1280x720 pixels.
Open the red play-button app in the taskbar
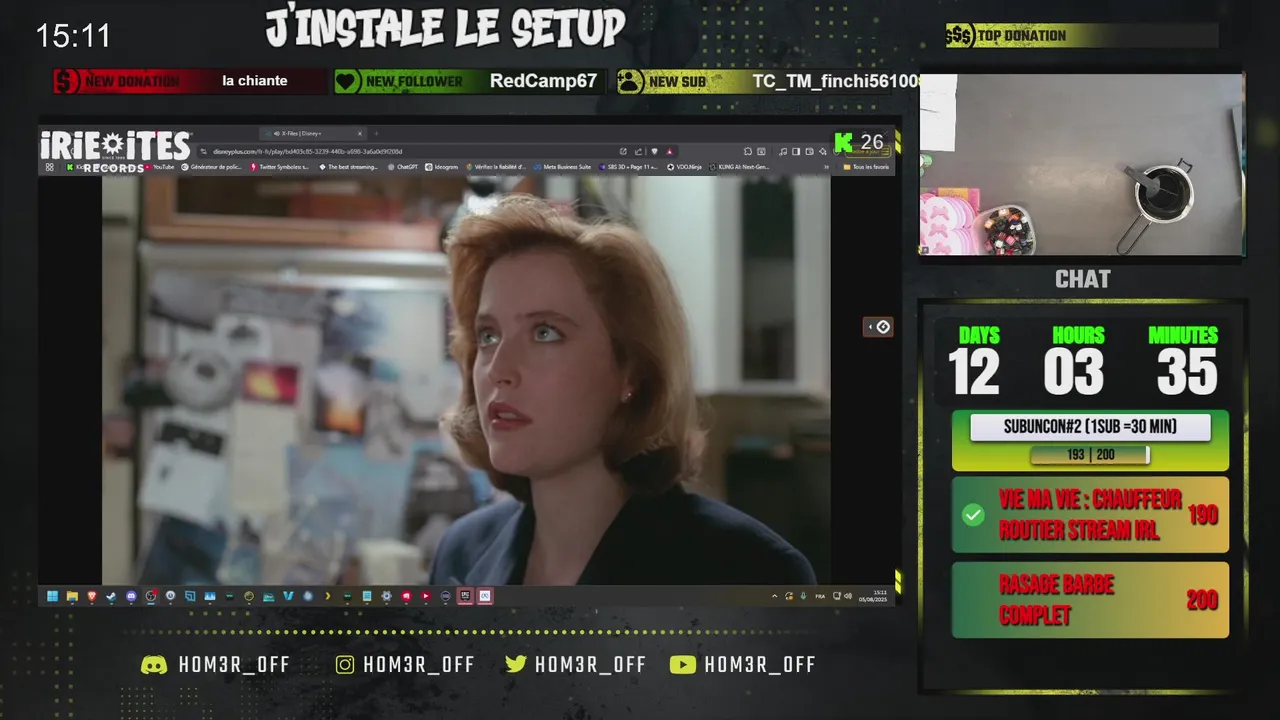click(x=425, y=596)
